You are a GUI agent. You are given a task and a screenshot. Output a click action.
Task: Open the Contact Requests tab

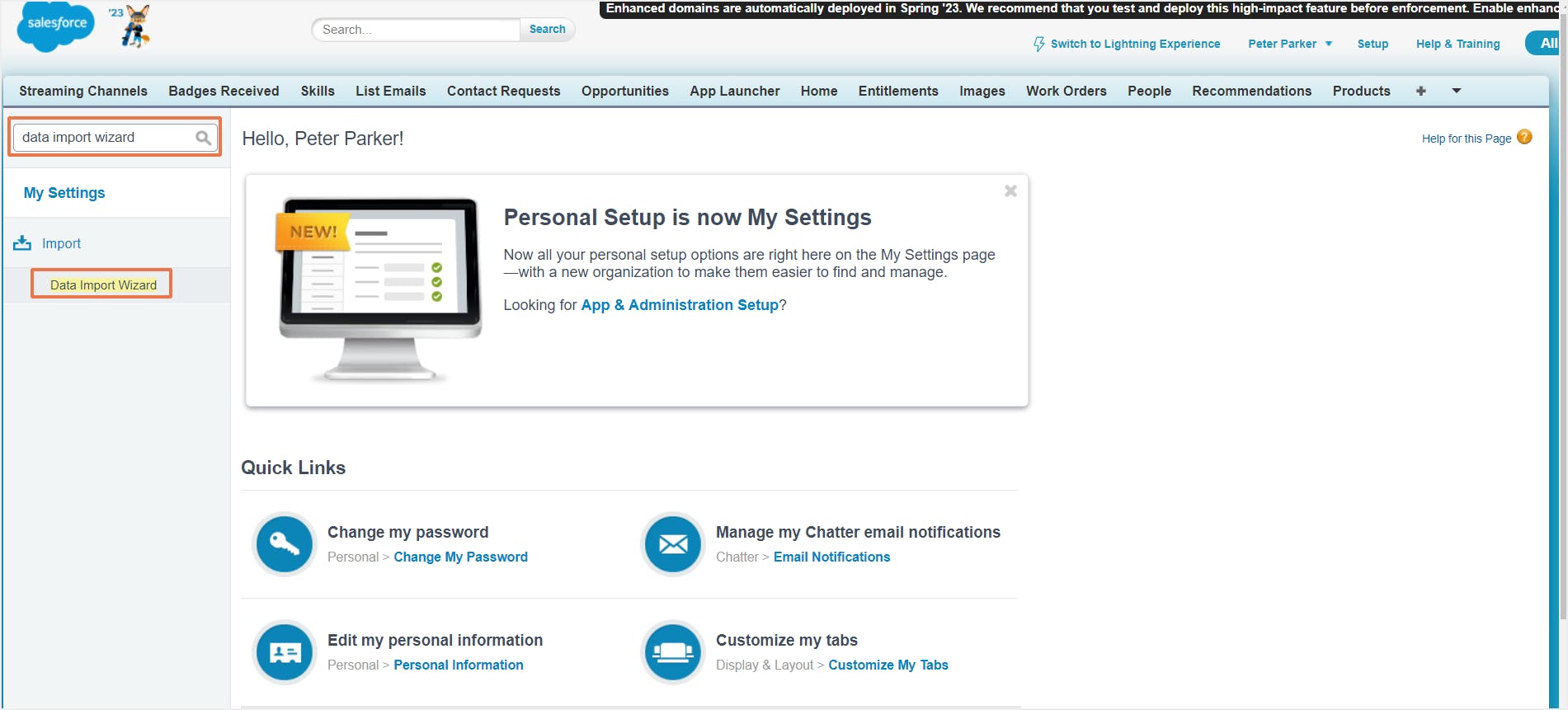coord(504,91)
